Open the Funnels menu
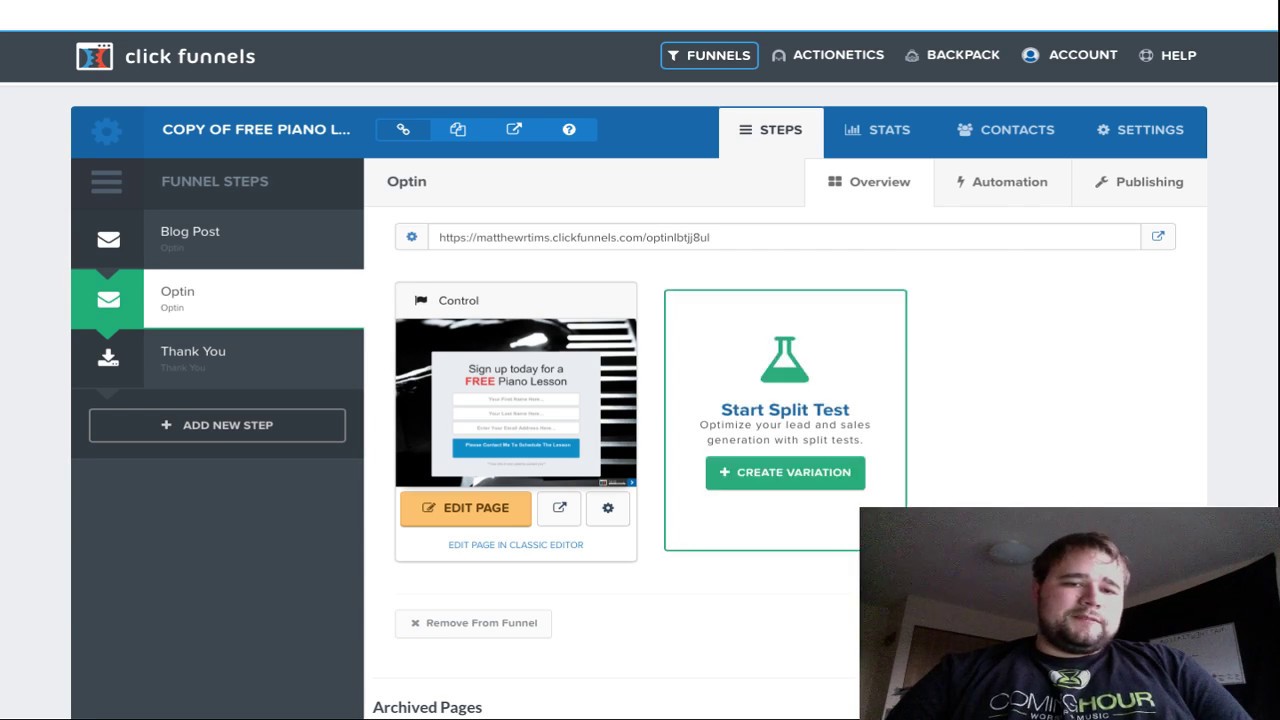The height and width of the screenshot is (720, 1280). click(709, 56)
